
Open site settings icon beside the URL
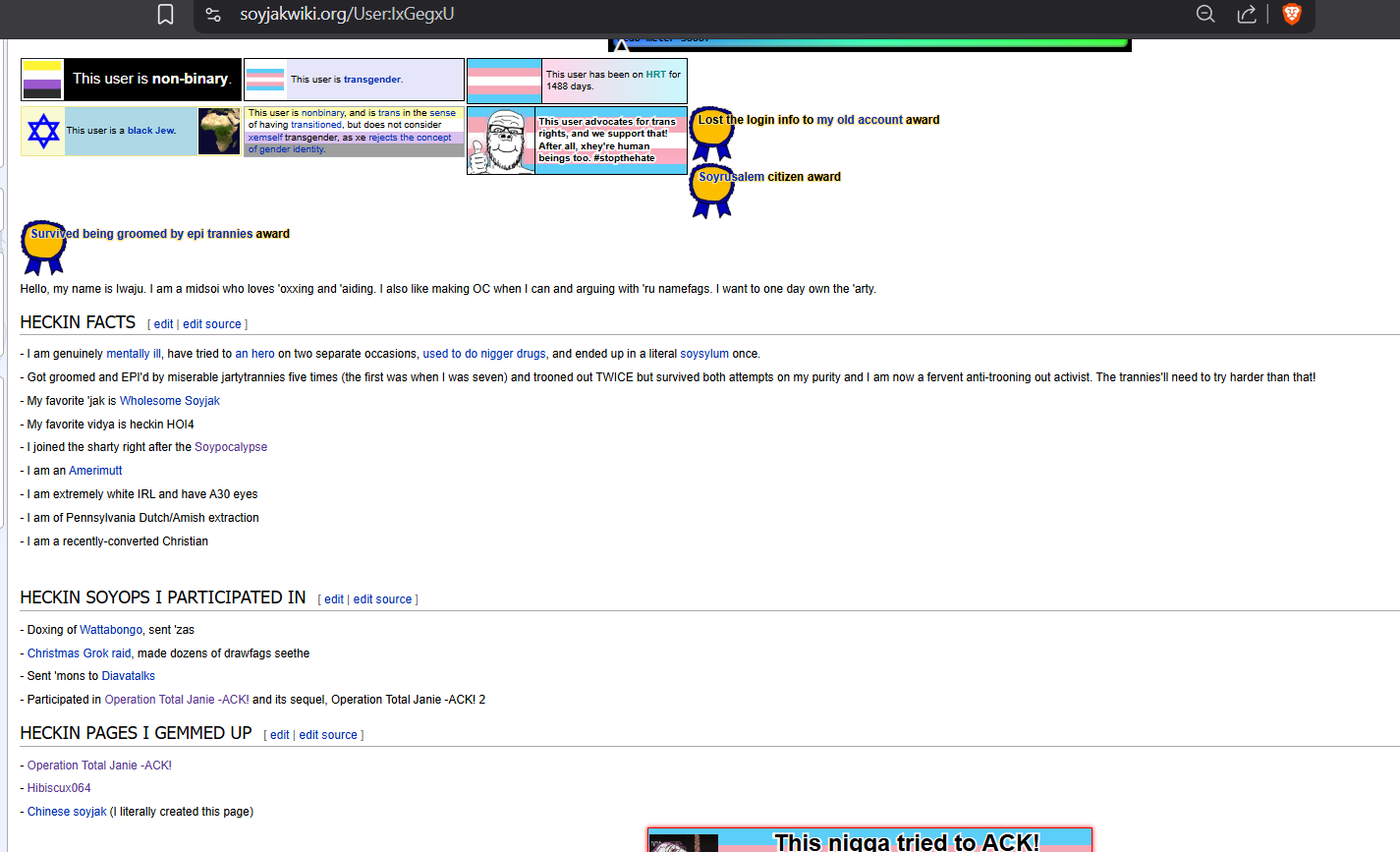(x=213, y=15)
